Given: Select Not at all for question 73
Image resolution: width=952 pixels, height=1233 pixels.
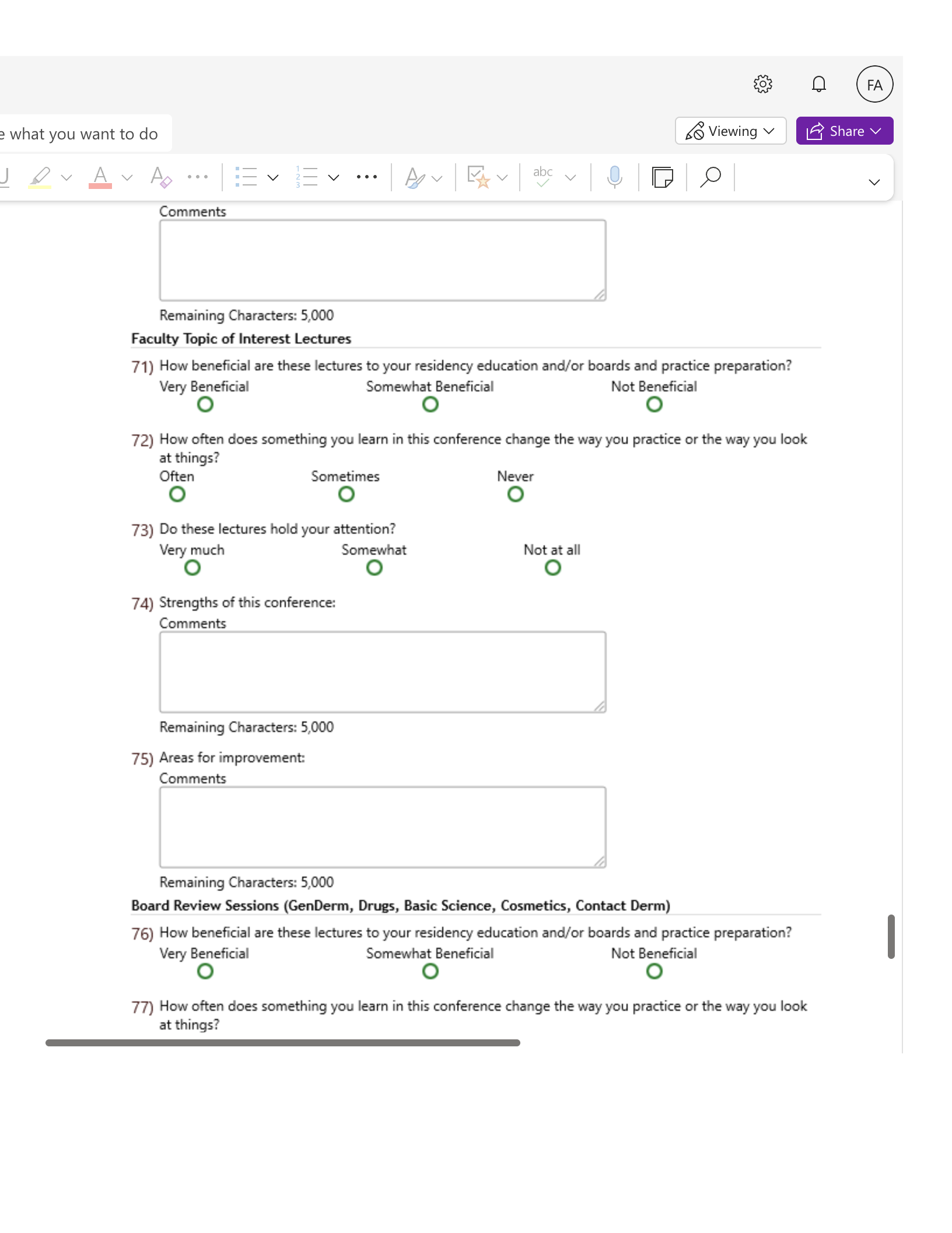Looking at the screenshot, I should pos(552,567).
